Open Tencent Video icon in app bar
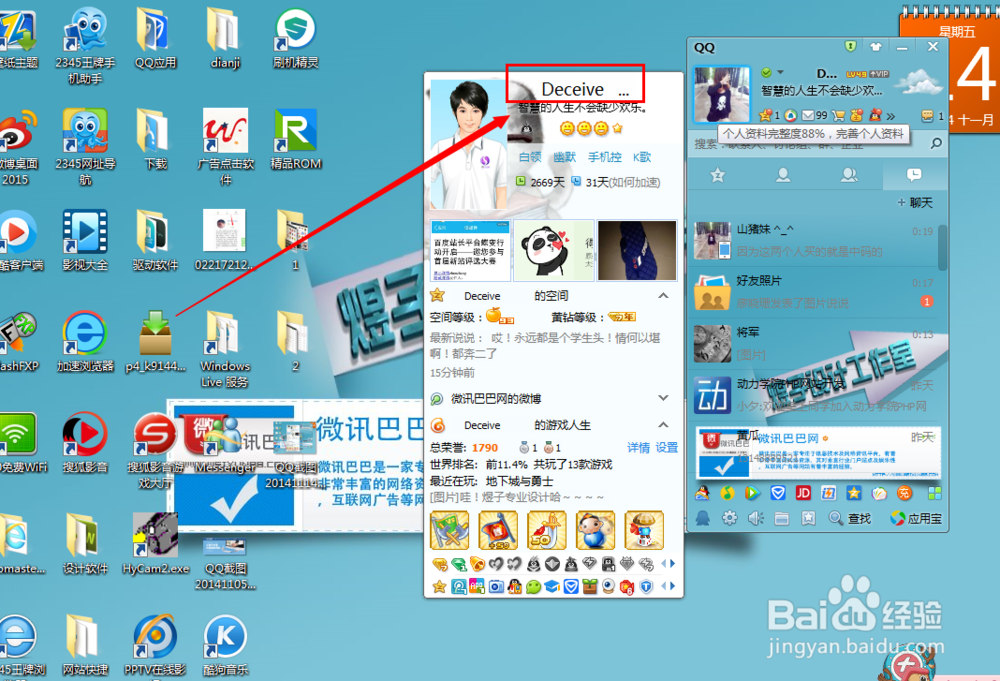 click(753, 492)
